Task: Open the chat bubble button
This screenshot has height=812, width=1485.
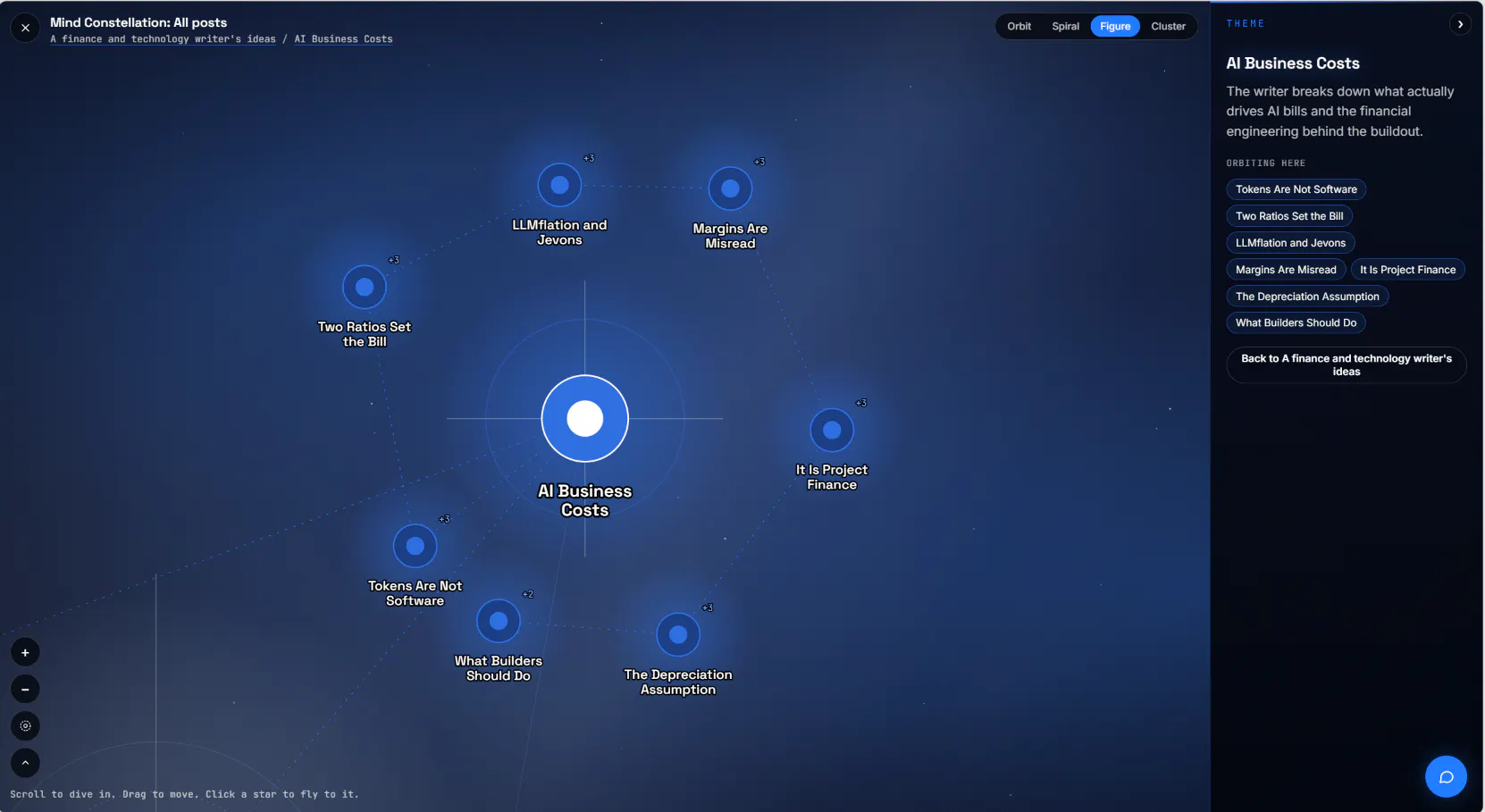Action: click(x=1446, y=776)
